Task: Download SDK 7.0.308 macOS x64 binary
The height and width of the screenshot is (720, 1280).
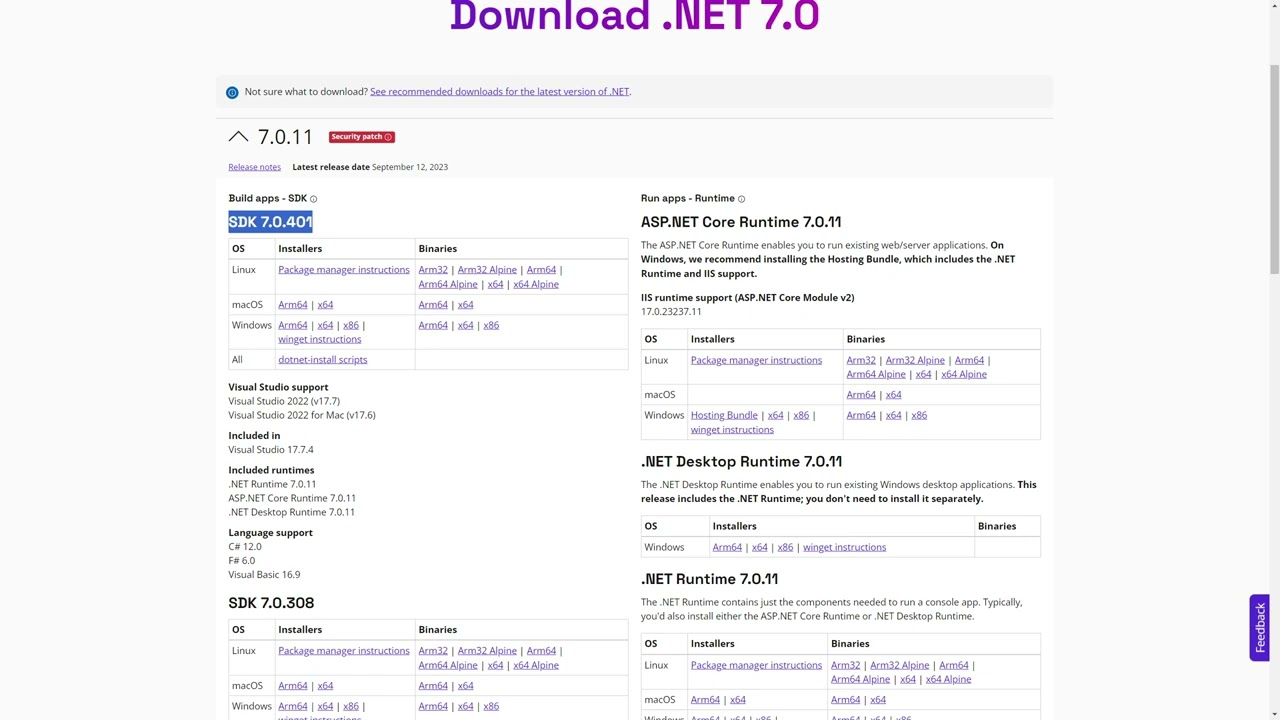Action: point(465,686)
